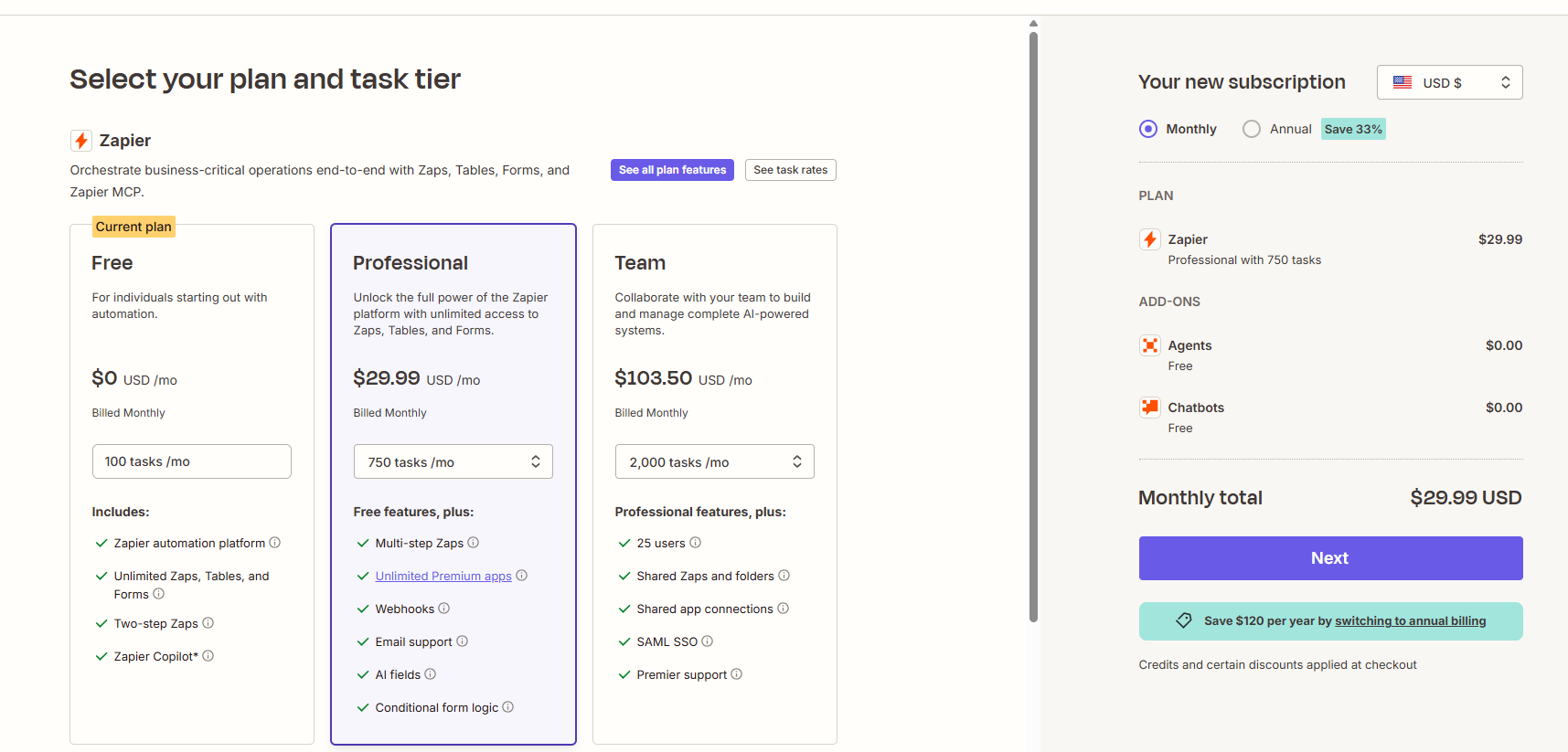
Task: Click info icon next to Zapier automation platform
Action: (275, 543)
